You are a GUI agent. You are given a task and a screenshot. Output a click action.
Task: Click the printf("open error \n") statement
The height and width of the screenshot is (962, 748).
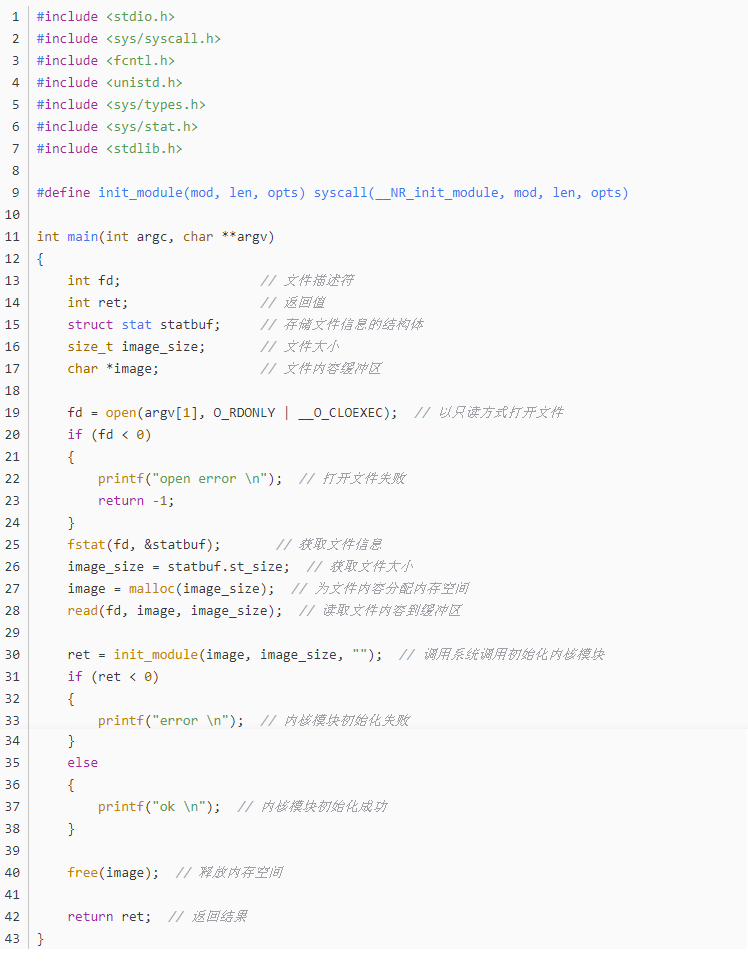[x=190, y=479]
